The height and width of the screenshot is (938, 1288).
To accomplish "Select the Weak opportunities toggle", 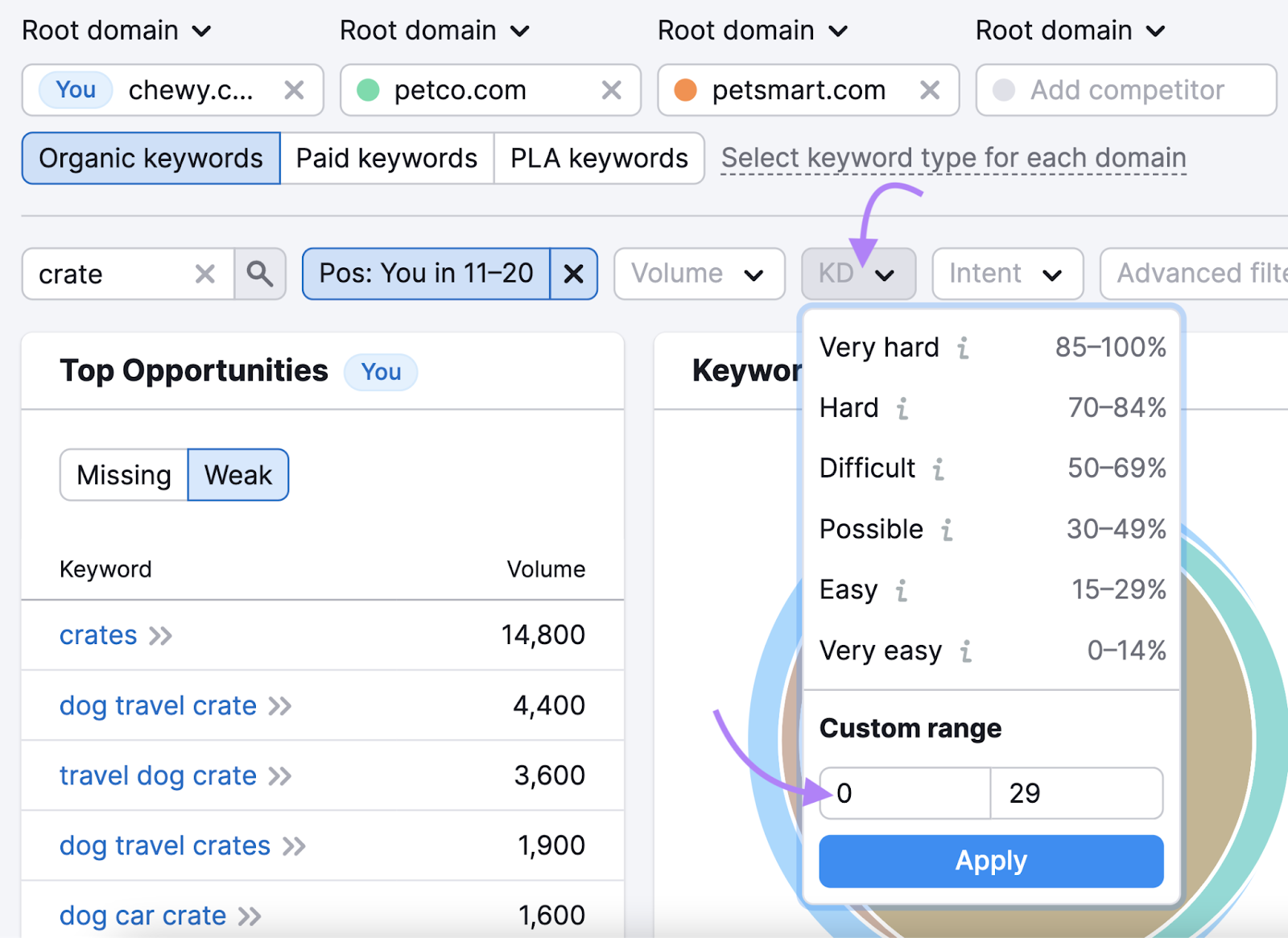I will [x=237, y=475].
